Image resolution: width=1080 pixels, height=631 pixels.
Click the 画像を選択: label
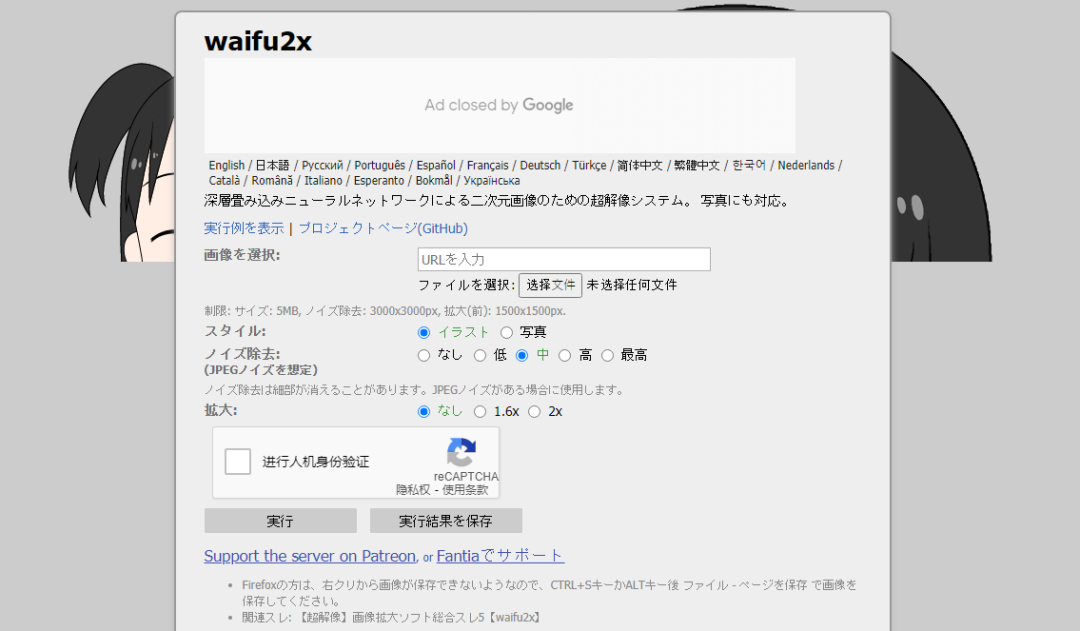click(x=242, y=255)
